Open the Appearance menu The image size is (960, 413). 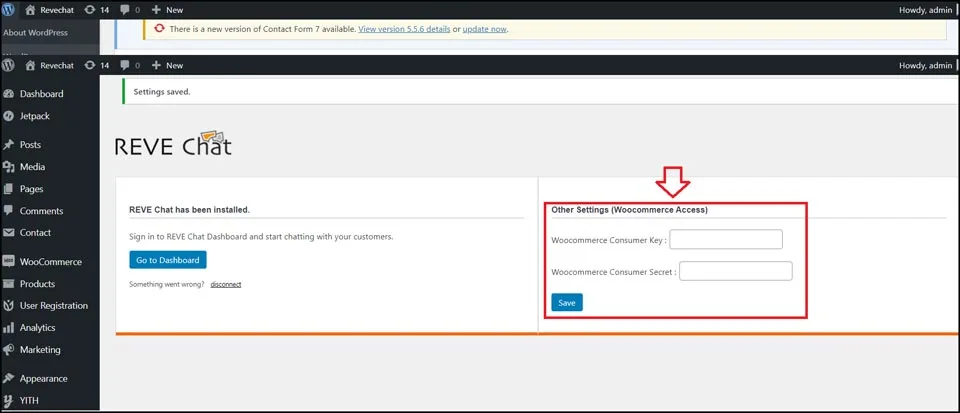click(43, 379)
